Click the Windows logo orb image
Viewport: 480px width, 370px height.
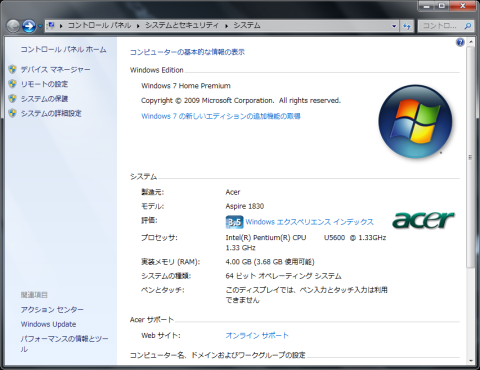pos(415,121)
